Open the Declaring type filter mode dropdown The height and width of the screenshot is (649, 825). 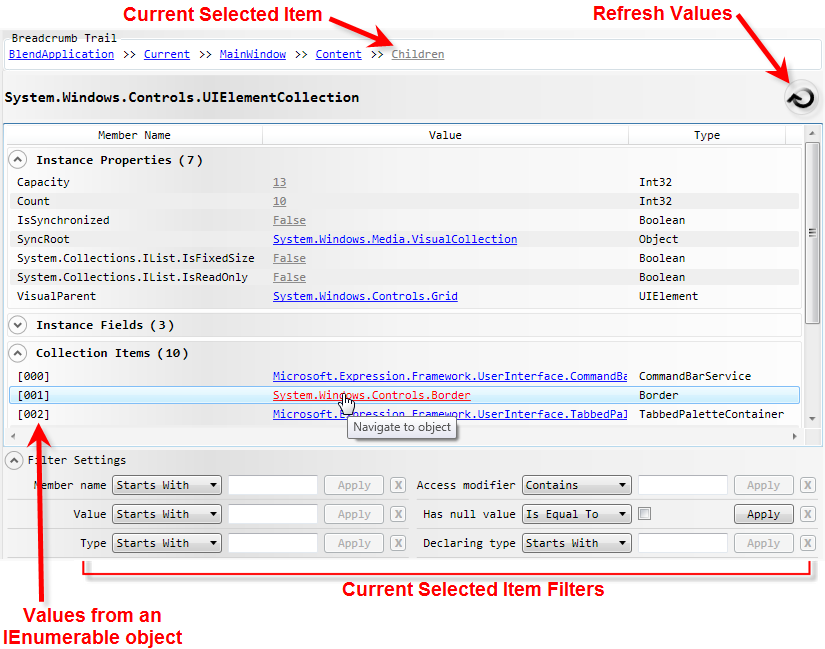tap(577, 543)
